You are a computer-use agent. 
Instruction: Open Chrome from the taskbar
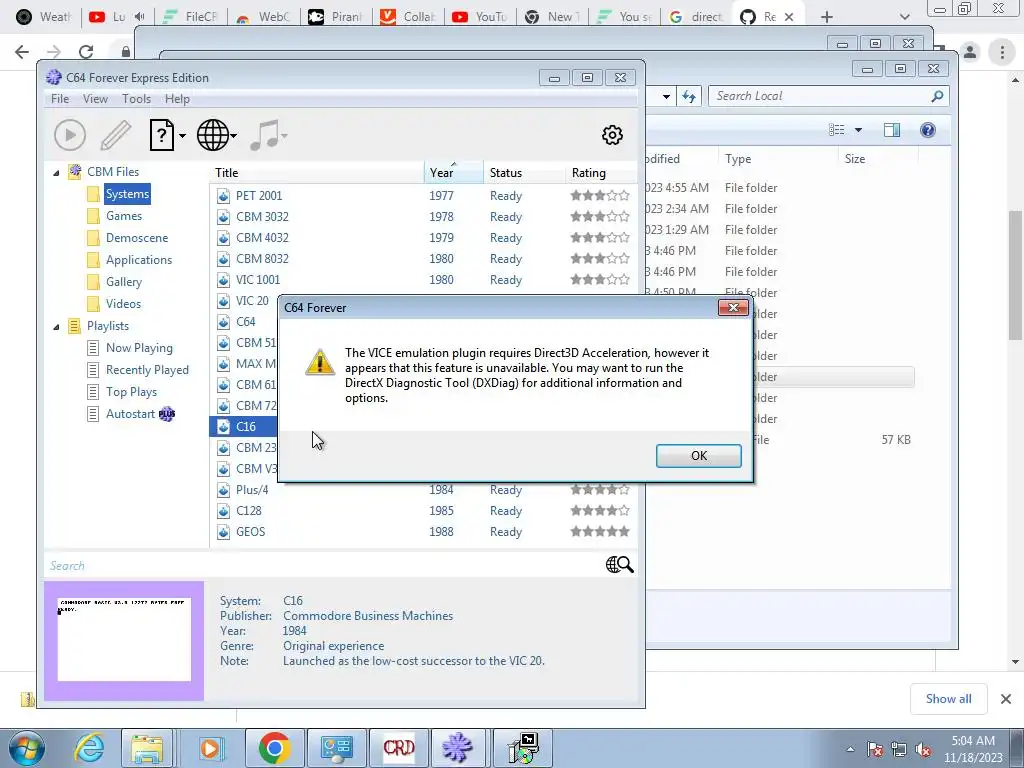[x=274, y=748]
